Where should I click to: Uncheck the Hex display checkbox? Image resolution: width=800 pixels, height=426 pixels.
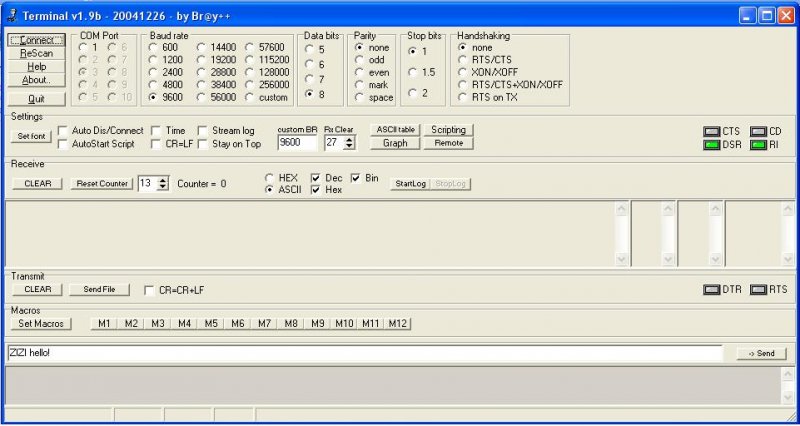315,190
